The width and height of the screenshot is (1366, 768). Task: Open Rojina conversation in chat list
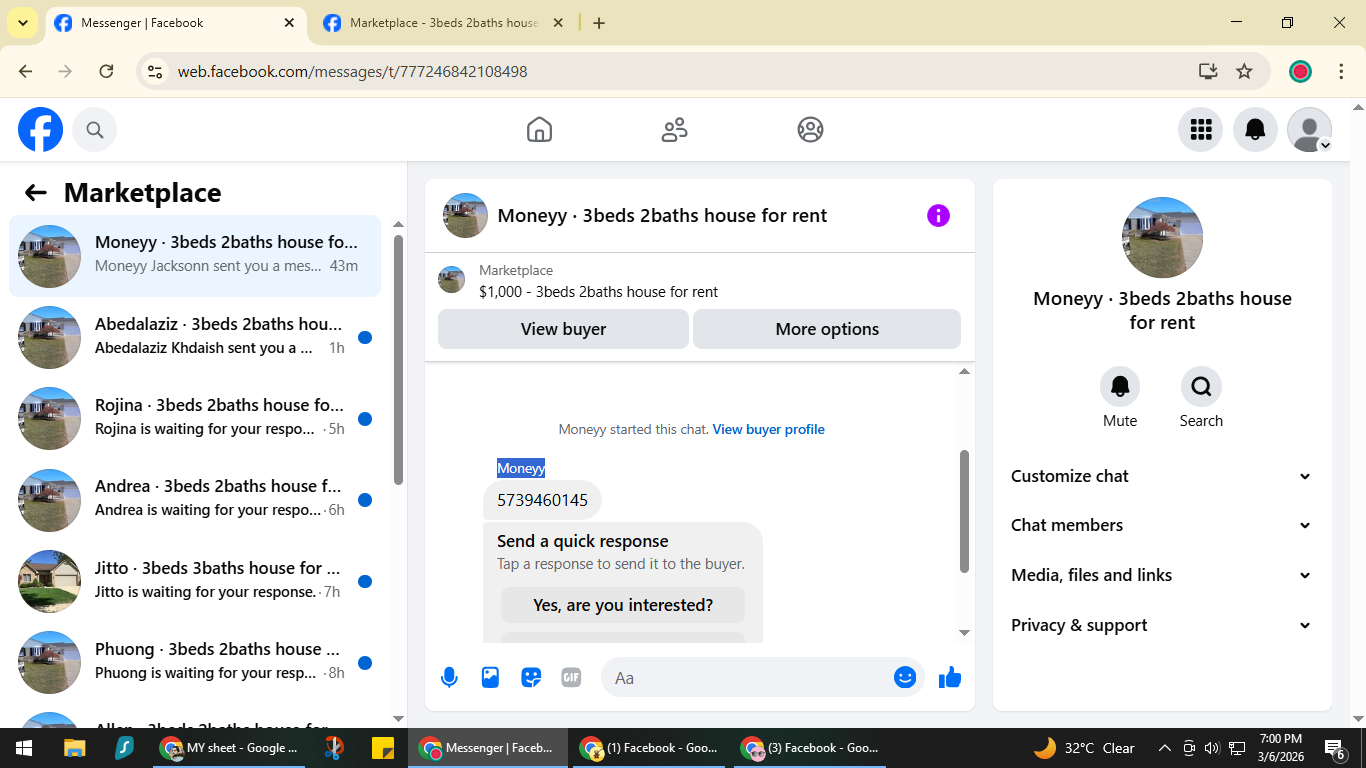195,418
